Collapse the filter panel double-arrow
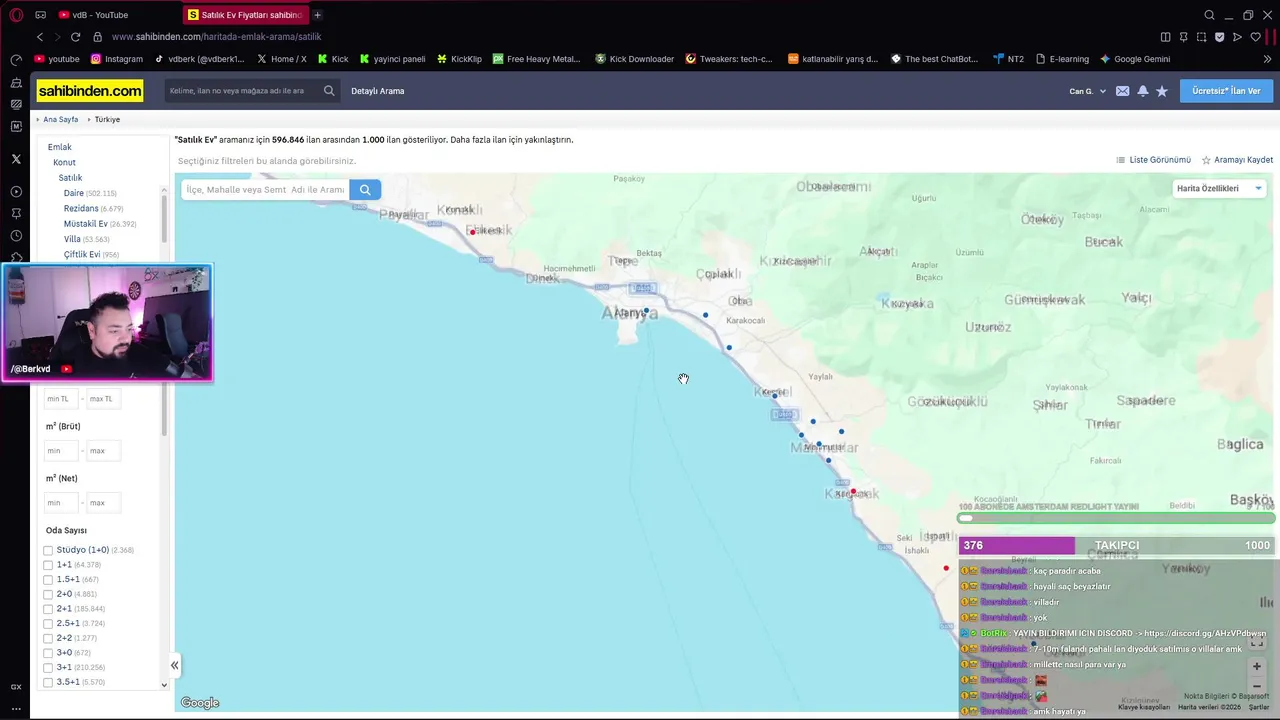 pyautogui.click(x=174, y=665)
